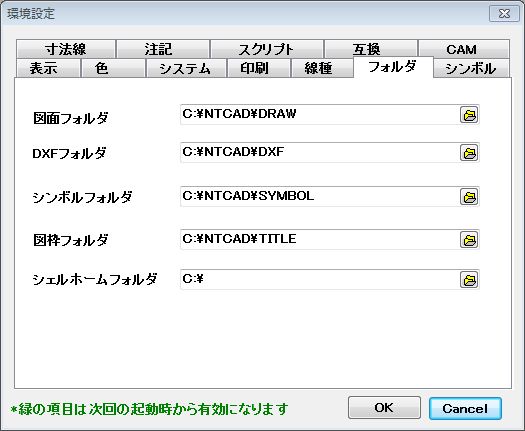Go to the システム tab
The image size is (525, 431).
(186, 68)
